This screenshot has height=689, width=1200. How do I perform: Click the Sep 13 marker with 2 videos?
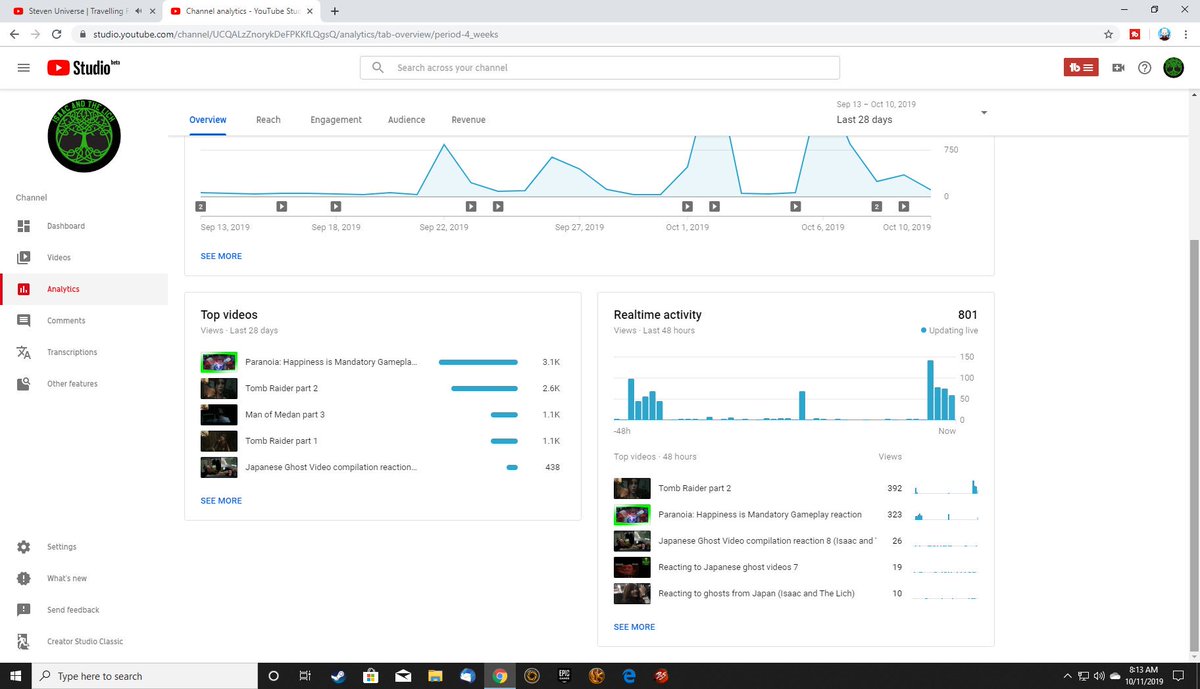tap(201, 206)
